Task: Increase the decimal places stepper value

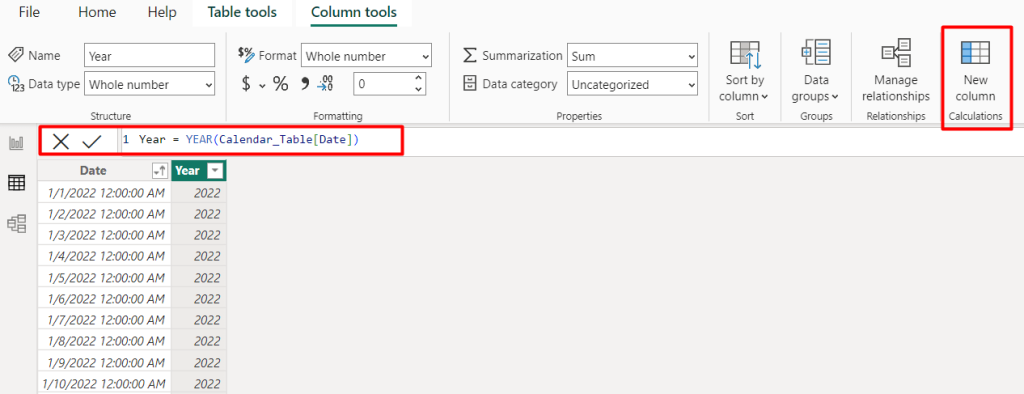Action: [419, 78]
